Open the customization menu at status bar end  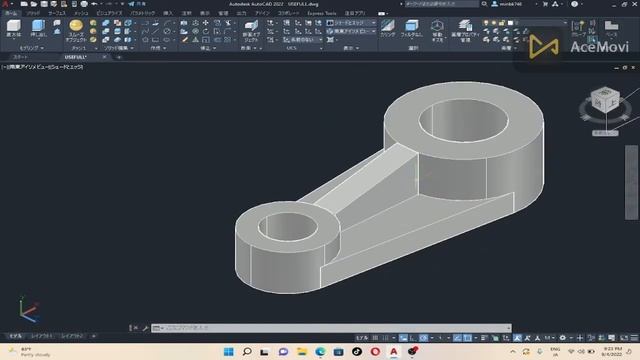click(x=634, y=338)
